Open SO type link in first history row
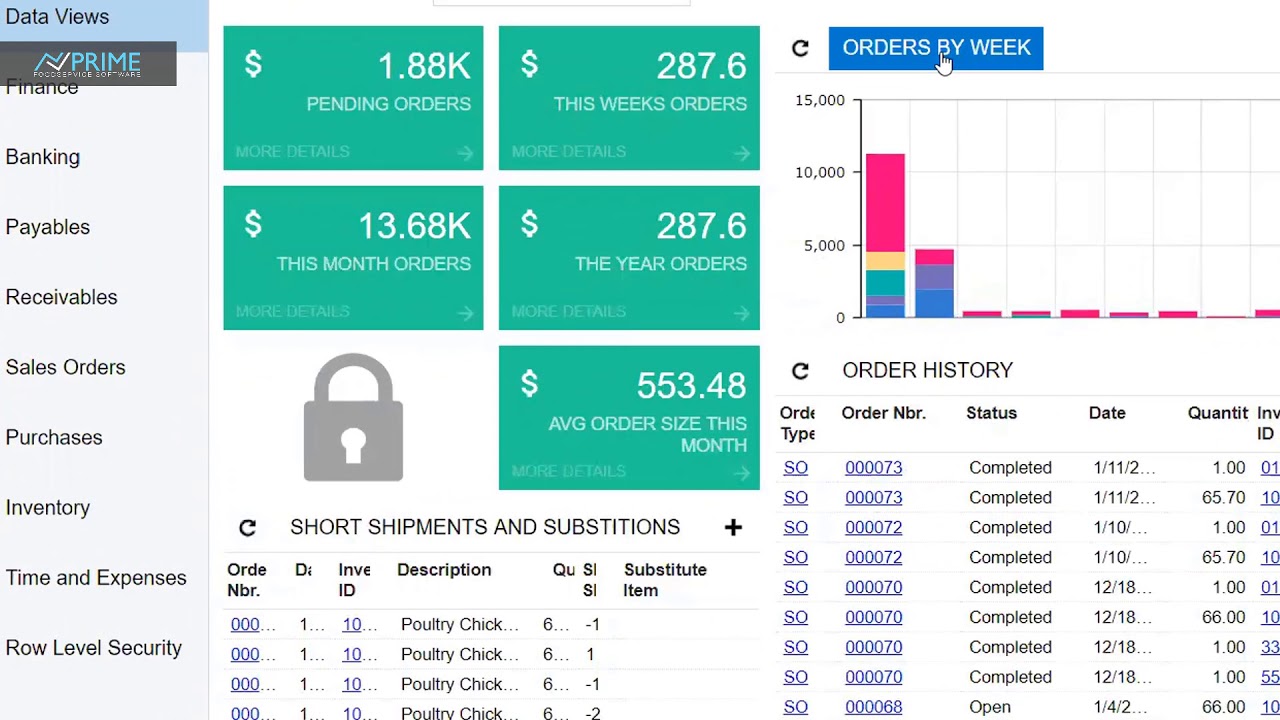1280x720 pixels. [796, 468]
